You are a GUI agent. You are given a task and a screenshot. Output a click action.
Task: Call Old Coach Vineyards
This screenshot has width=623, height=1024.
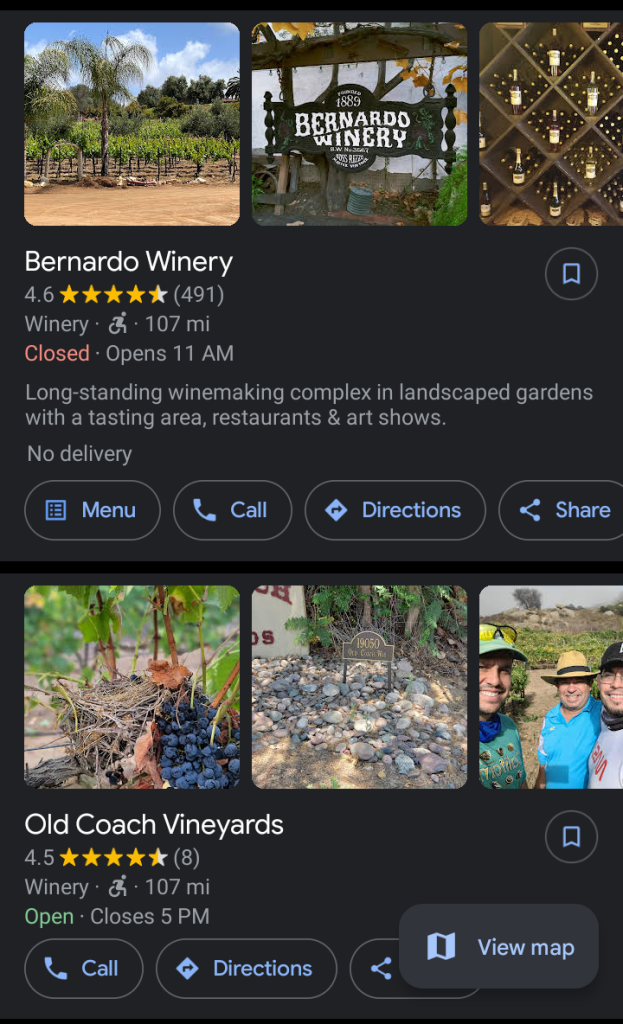point(84,968)
